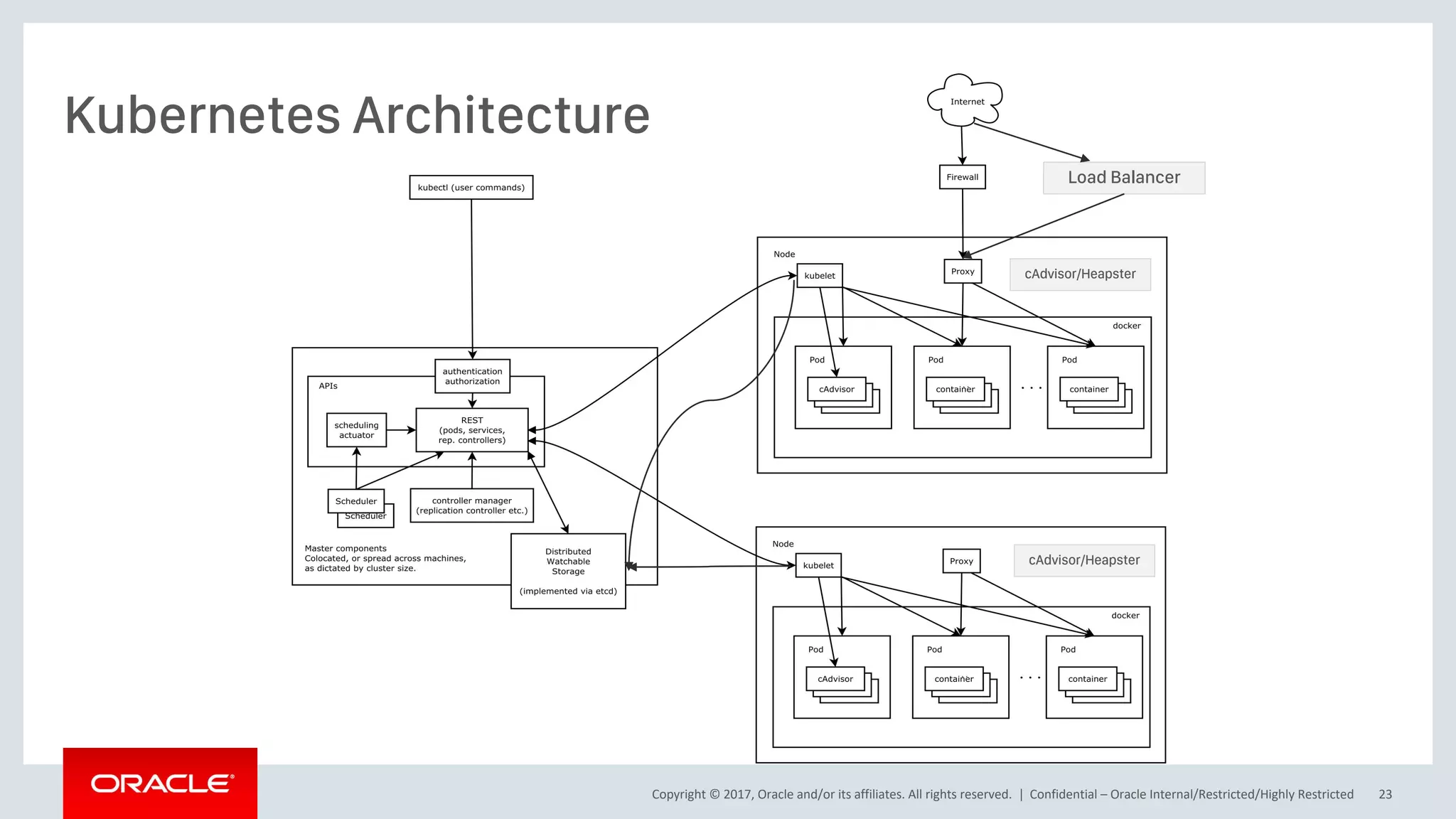
Task: Click the slide page number 23
Action: point(1384,794)
